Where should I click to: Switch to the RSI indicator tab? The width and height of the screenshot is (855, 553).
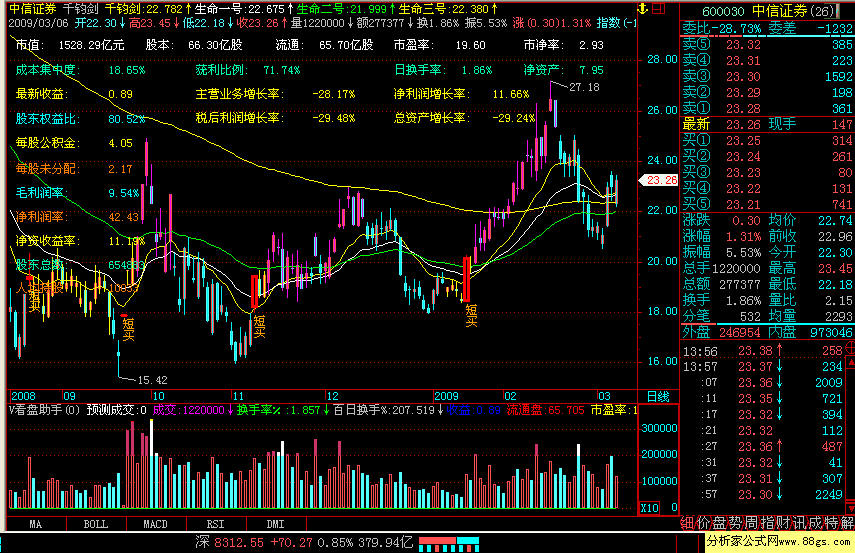click(x=215, y=524)
